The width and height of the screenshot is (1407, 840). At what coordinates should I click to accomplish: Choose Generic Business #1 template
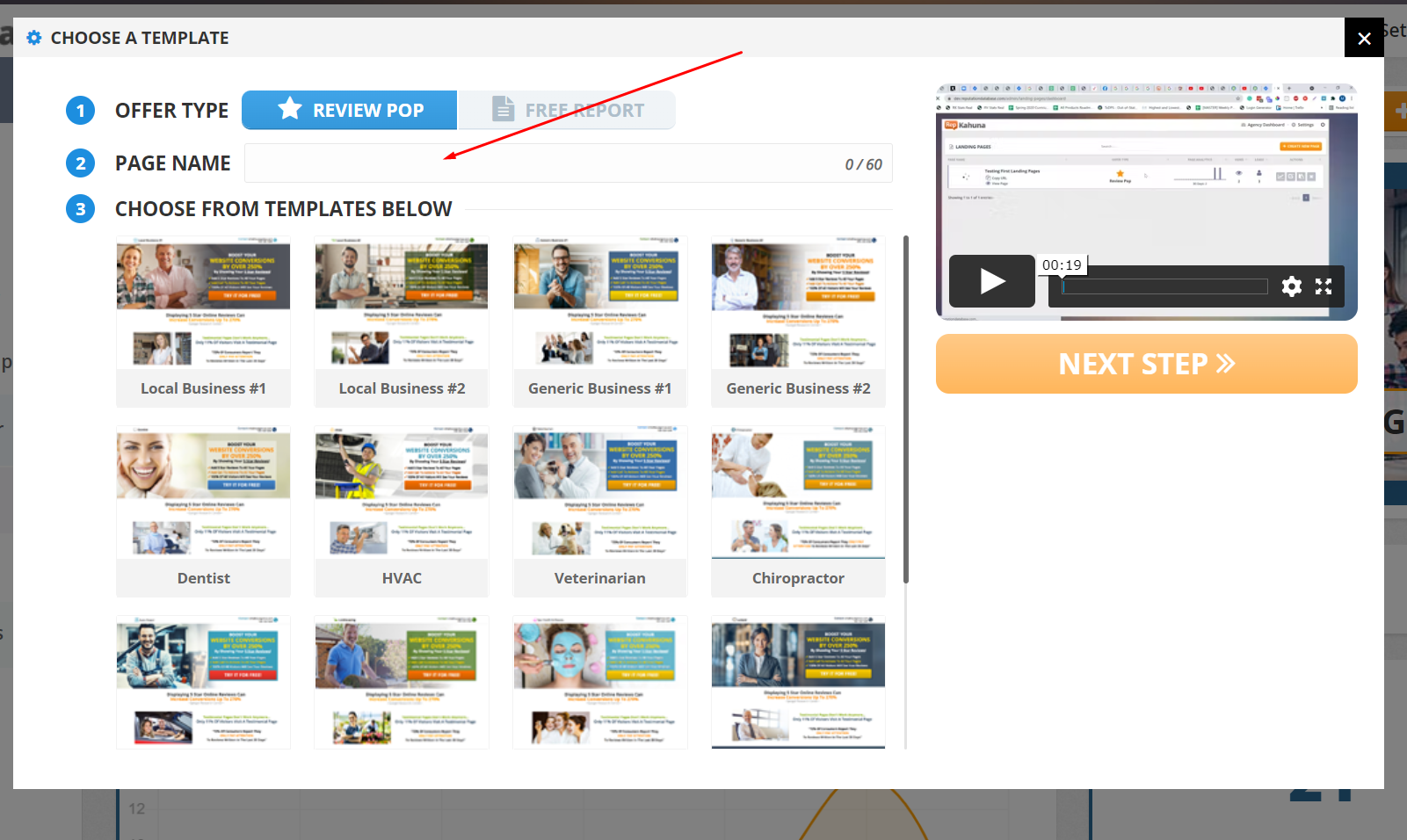tap(600, 322)
